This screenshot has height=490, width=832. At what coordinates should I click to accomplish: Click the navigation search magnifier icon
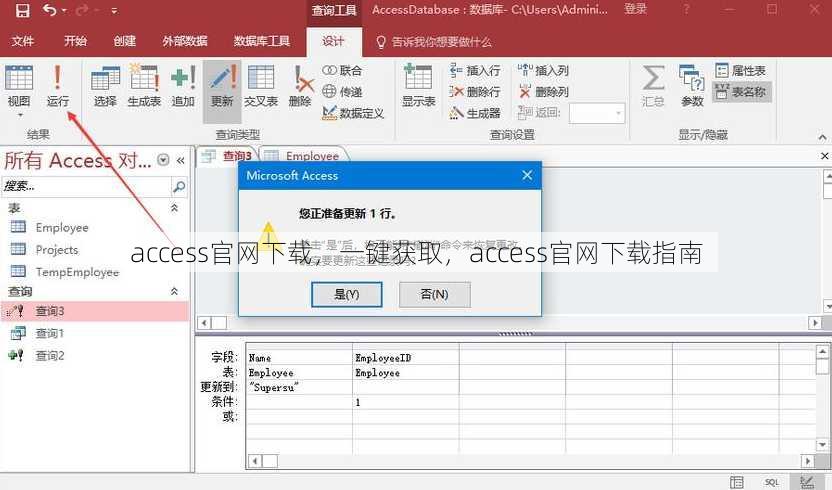tap(179, 186)
